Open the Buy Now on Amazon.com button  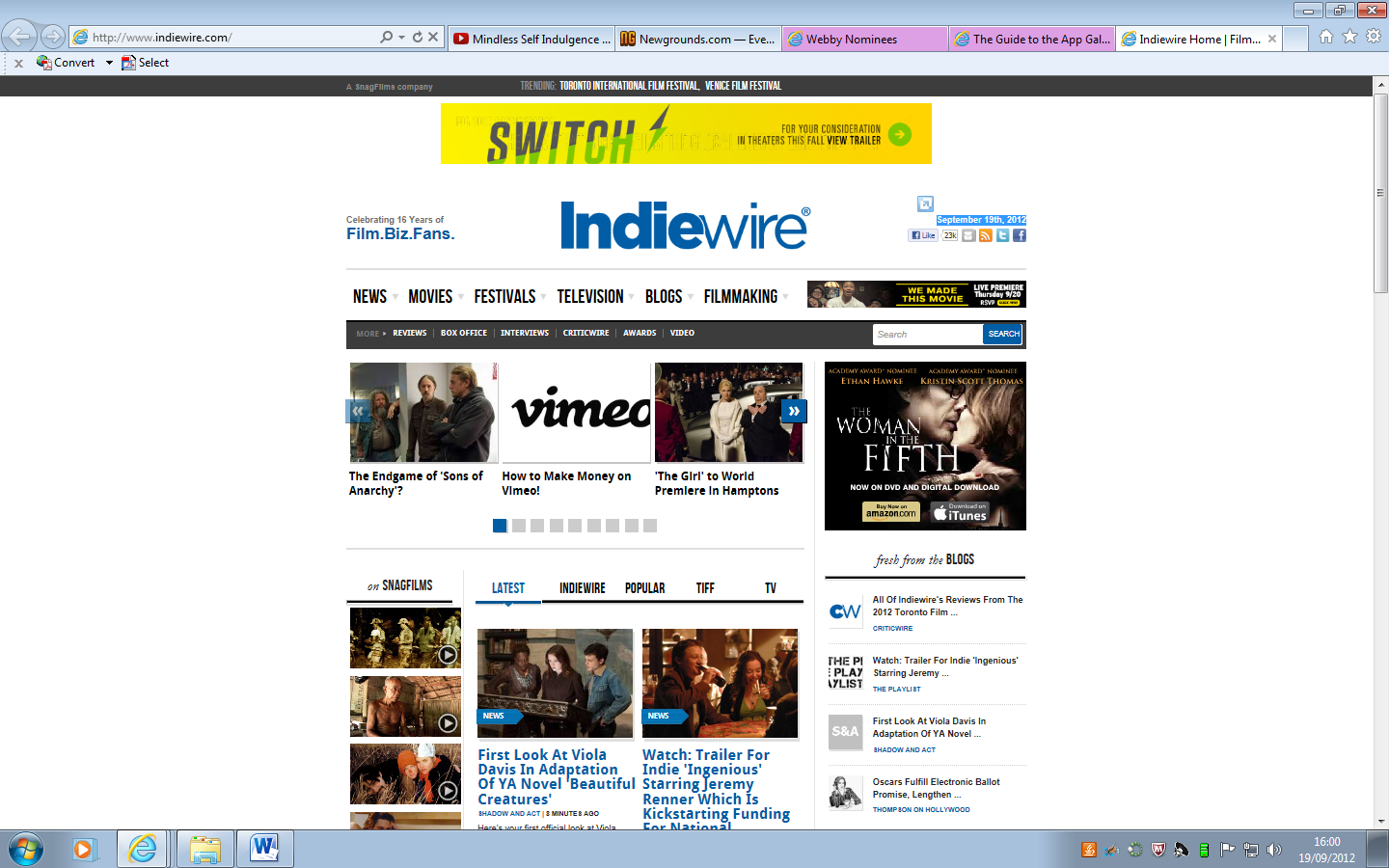[x=890, y=511]
